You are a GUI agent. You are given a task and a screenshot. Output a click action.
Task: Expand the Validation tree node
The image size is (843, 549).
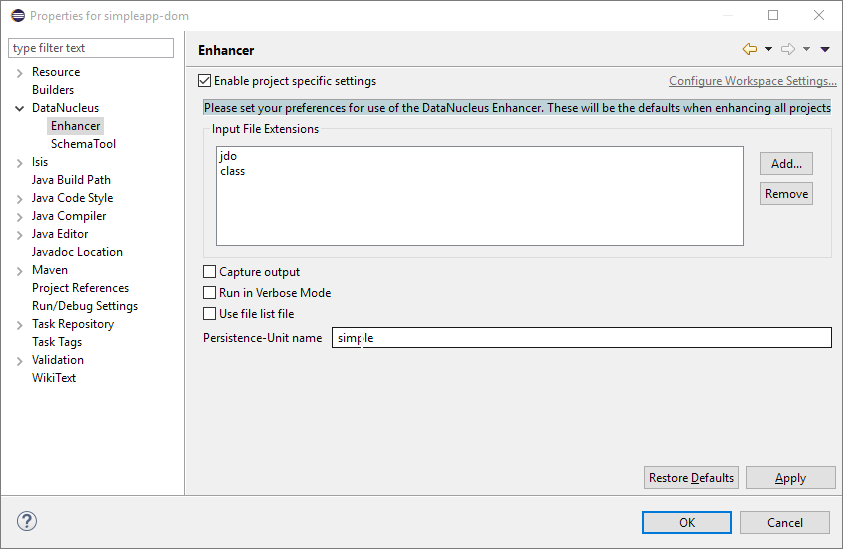click(x=19, y=361)
